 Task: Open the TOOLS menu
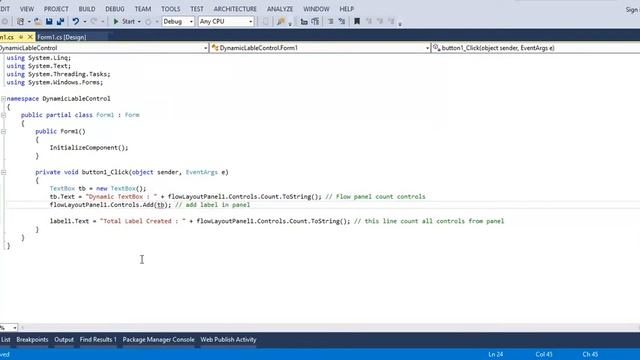171,9
